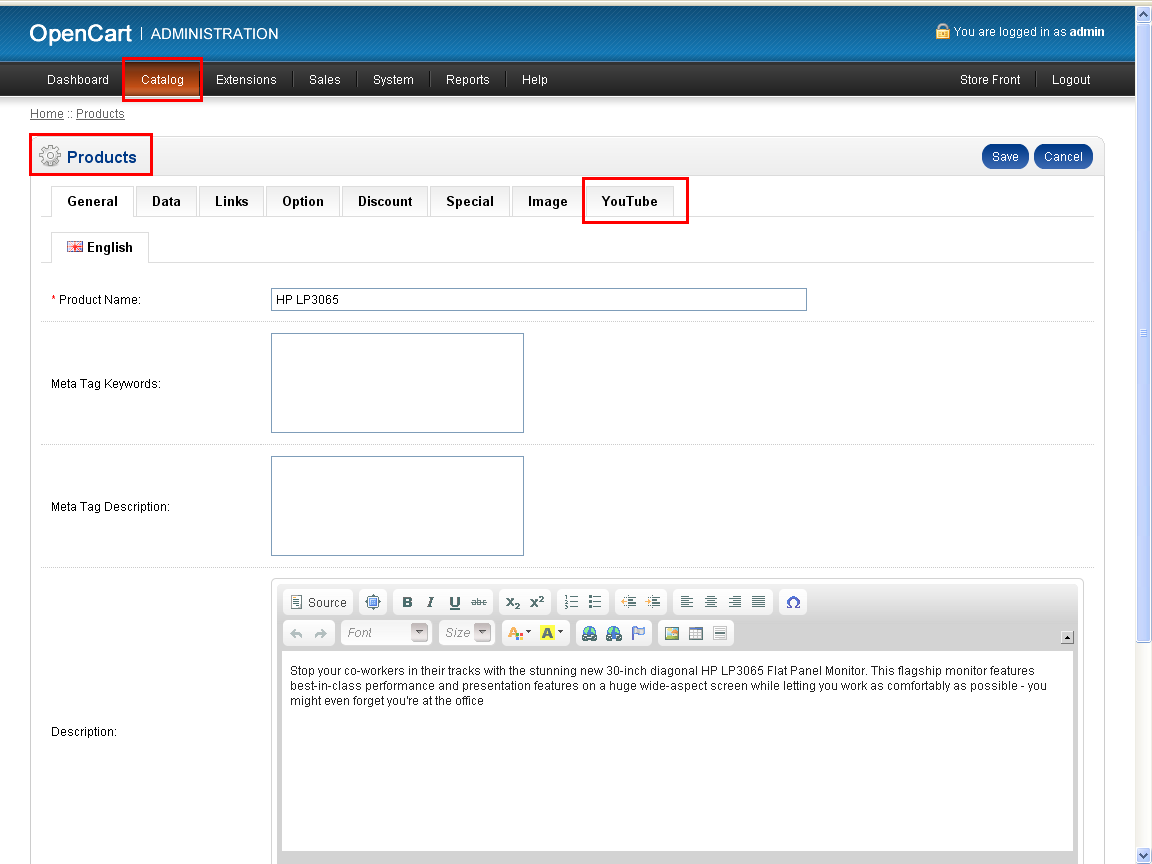Toggle bold formatting
This screenshot has width=1152, height=864.
pos(407,602)
